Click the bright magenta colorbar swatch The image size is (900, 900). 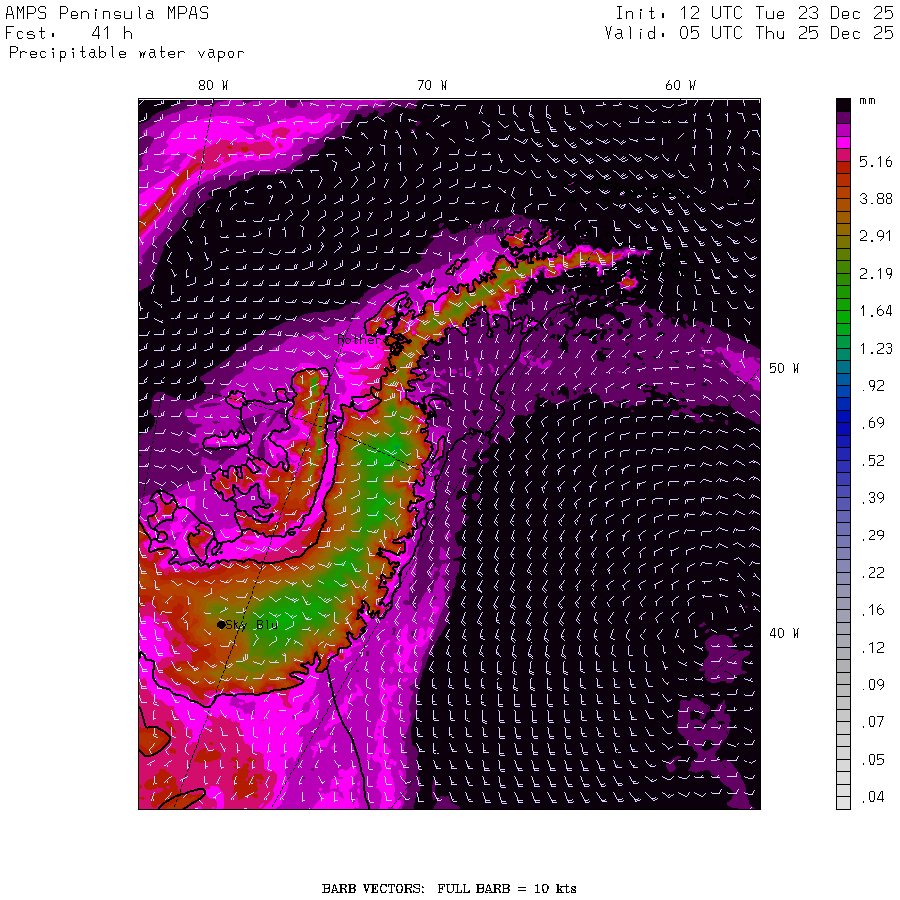point(843,142)
